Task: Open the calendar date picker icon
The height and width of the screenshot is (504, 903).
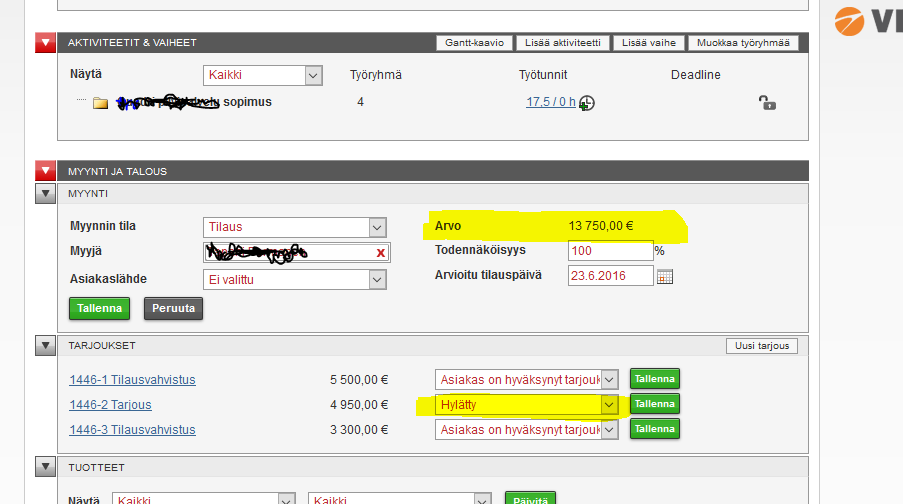Action: (665, 276)
